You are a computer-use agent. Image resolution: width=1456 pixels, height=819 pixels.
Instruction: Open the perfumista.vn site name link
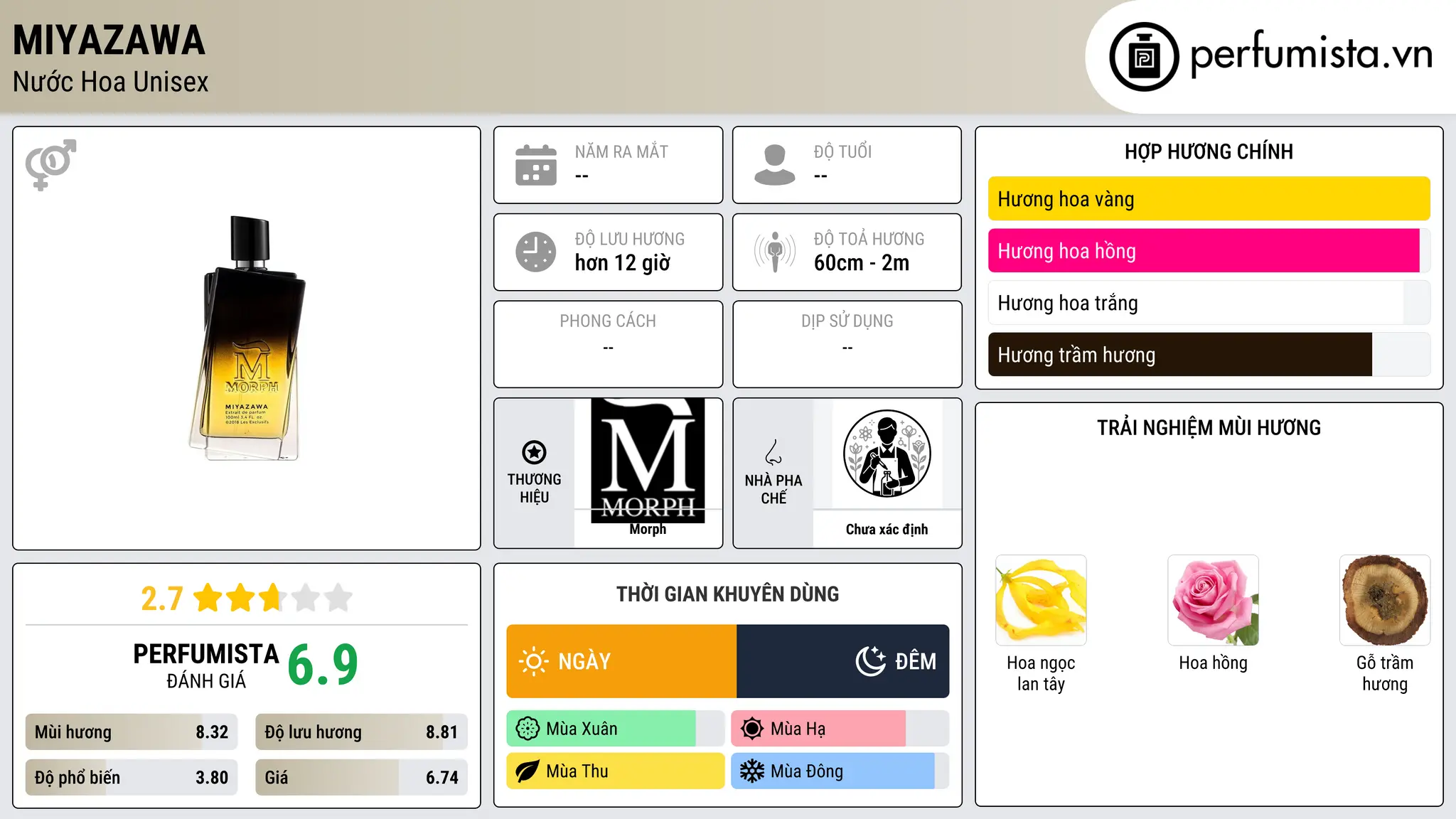[1311, 54]
